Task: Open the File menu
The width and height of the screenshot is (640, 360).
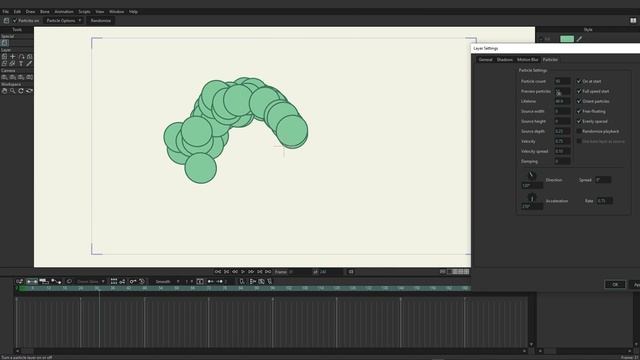Action: 6,12
